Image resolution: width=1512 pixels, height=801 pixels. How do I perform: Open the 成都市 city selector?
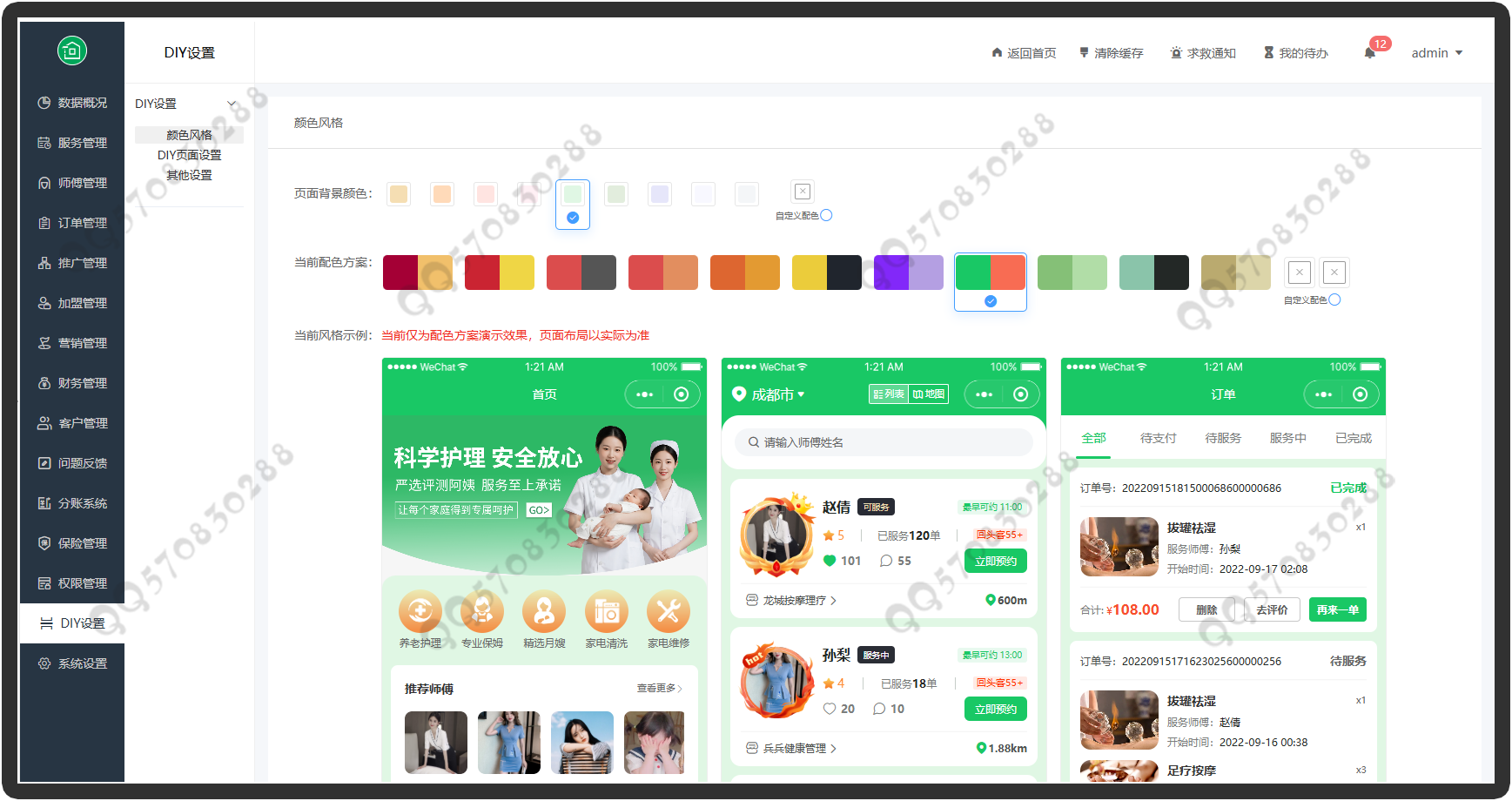(x=769, y=394)
